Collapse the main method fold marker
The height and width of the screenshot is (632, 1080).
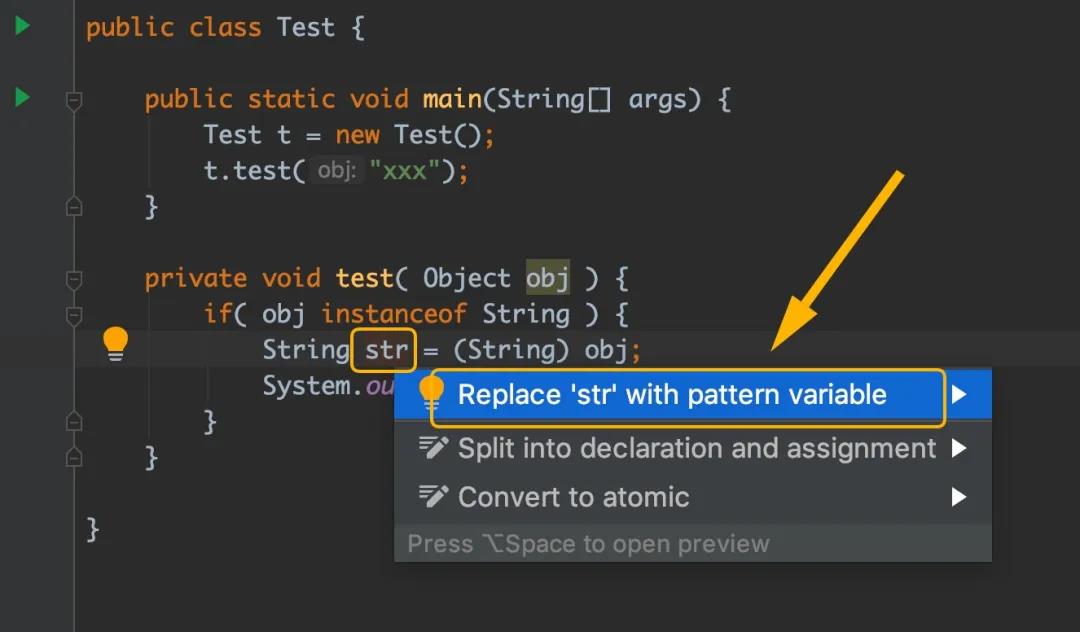pos(74,101)
